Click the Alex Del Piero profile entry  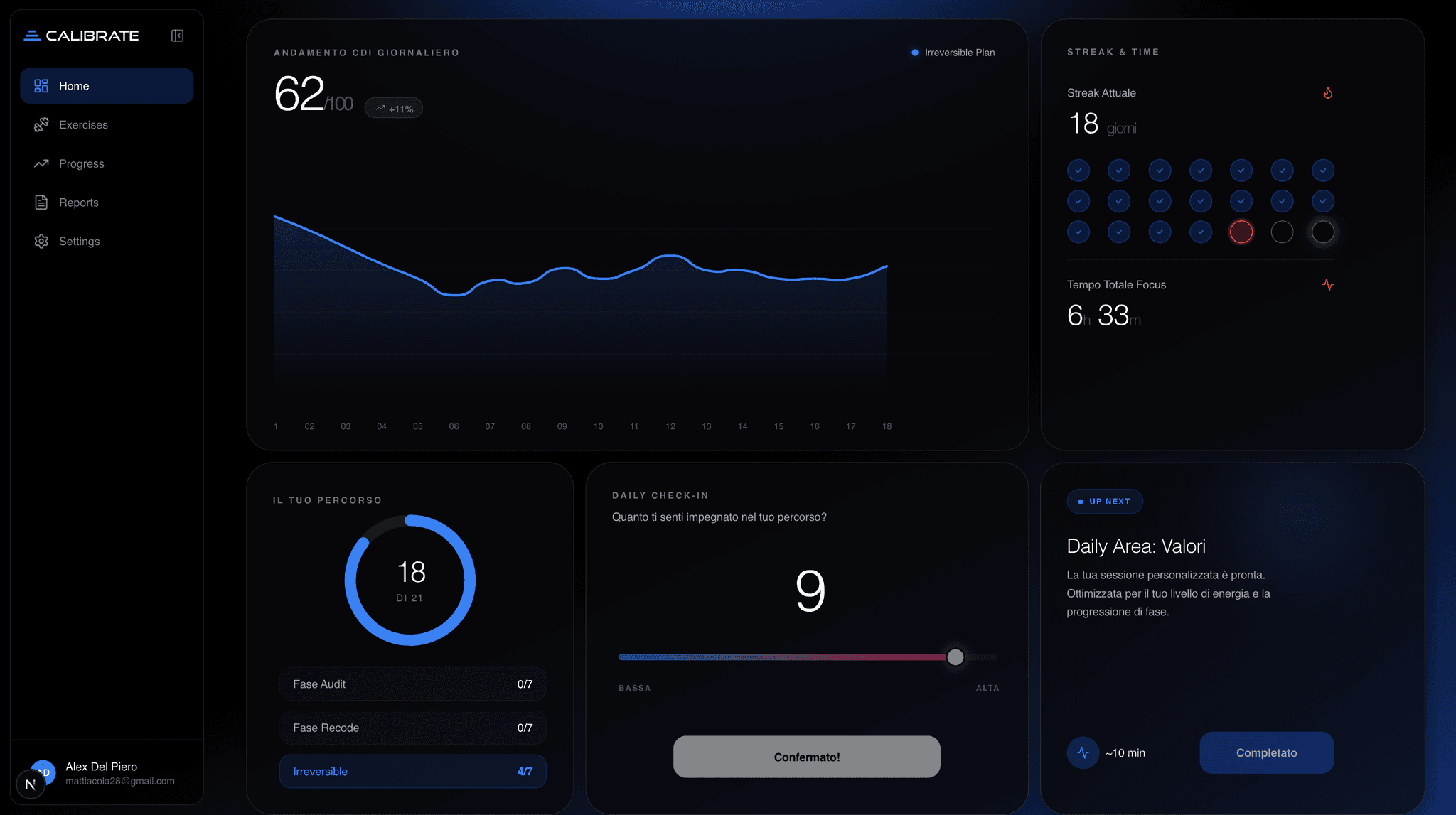101,772
